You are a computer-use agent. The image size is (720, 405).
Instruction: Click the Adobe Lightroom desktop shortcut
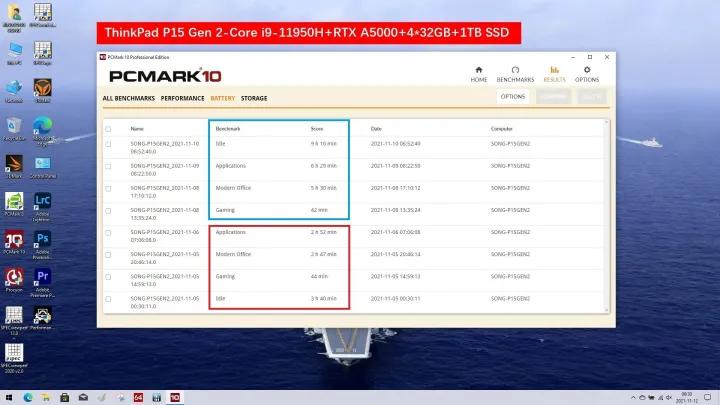click(x=43, y=207)
